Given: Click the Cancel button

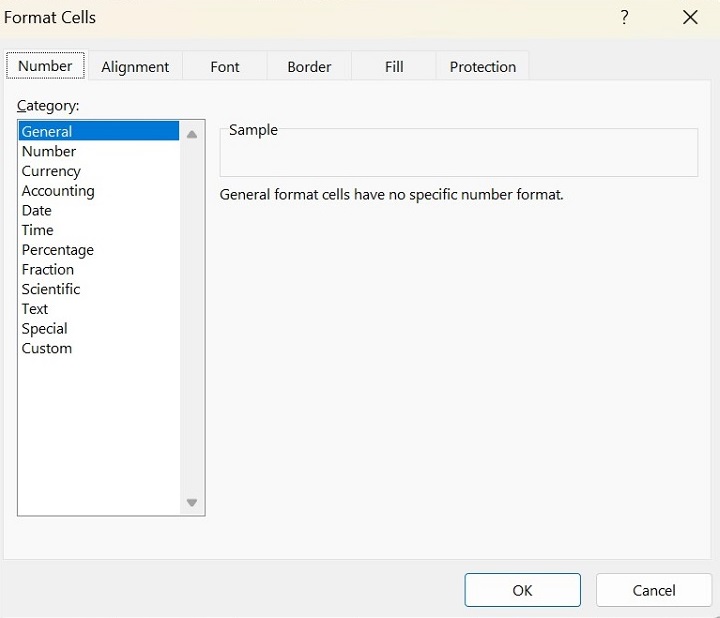Looking at the screenshot, I should [x=654, y=590].
